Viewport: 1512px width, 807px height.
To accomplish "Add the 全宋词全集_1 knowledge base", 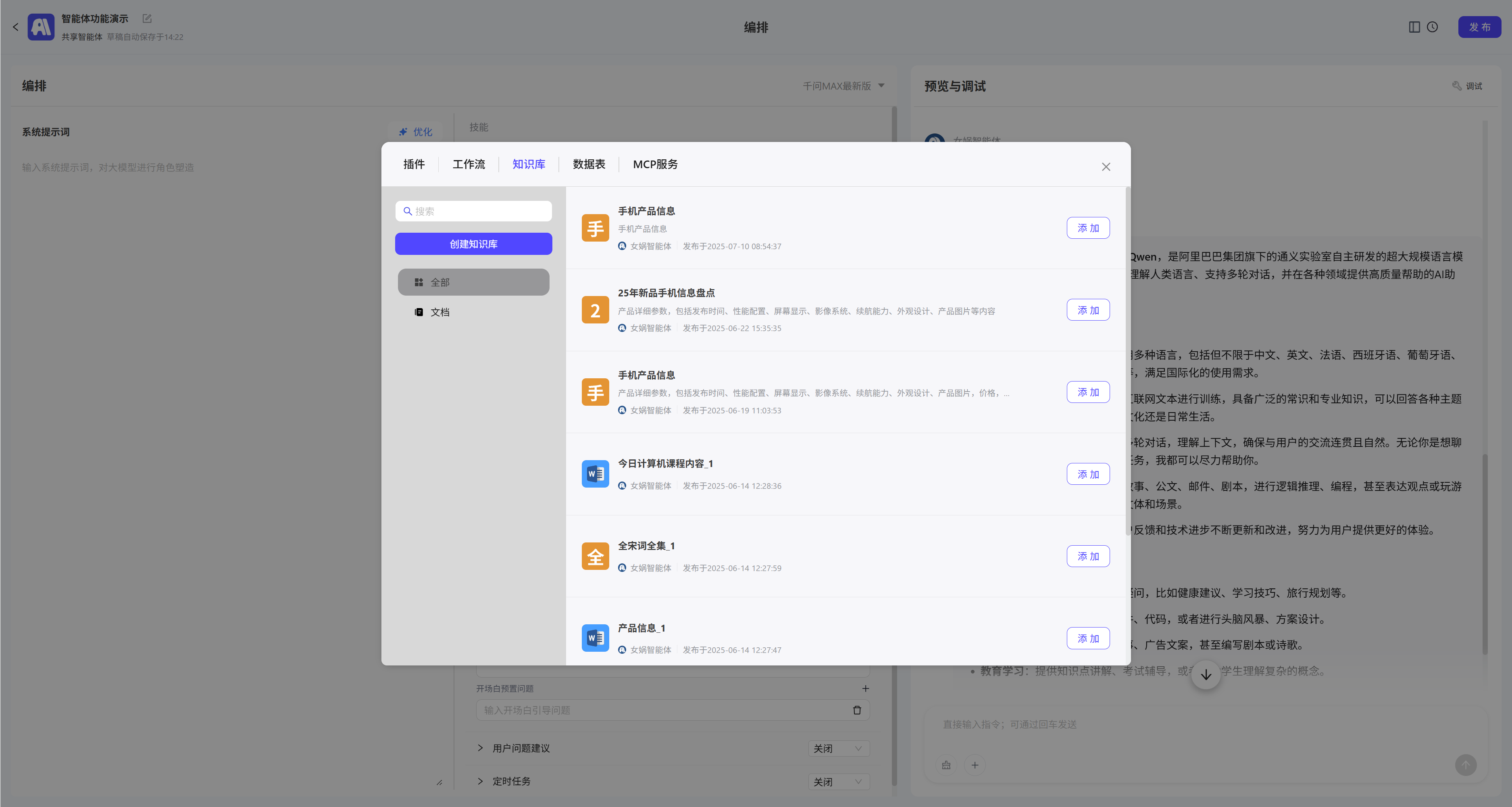I will (1087, 557).
